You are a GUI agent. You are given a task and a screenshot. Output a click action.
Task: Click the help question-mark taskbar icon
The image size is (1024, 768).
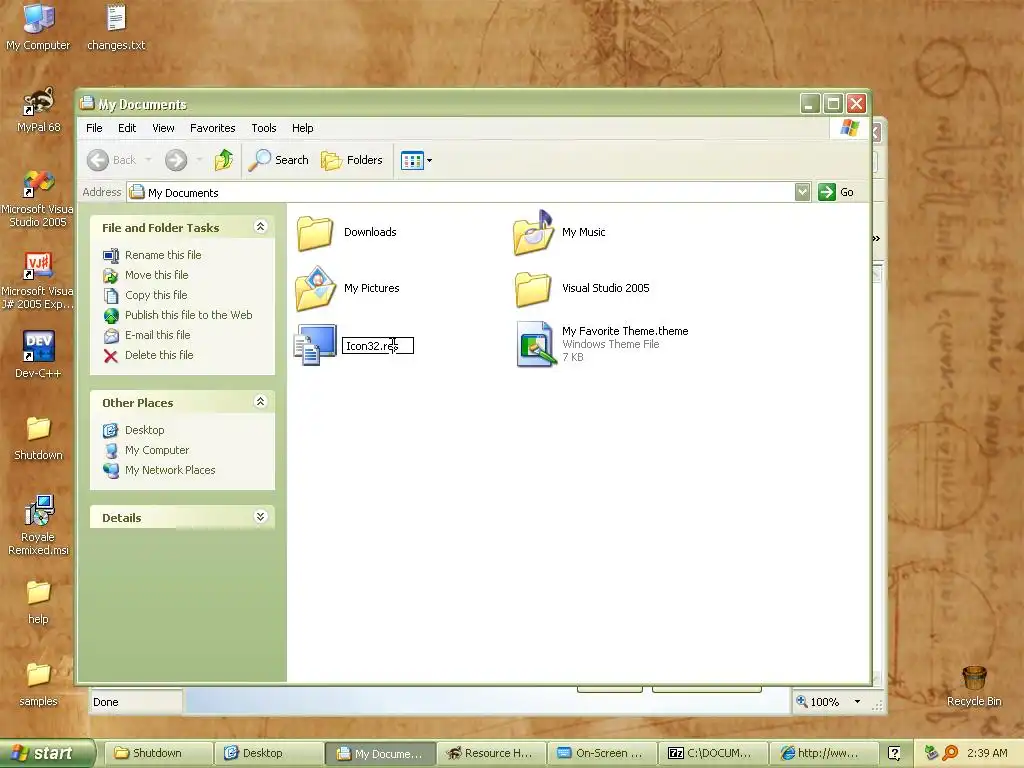894,753
